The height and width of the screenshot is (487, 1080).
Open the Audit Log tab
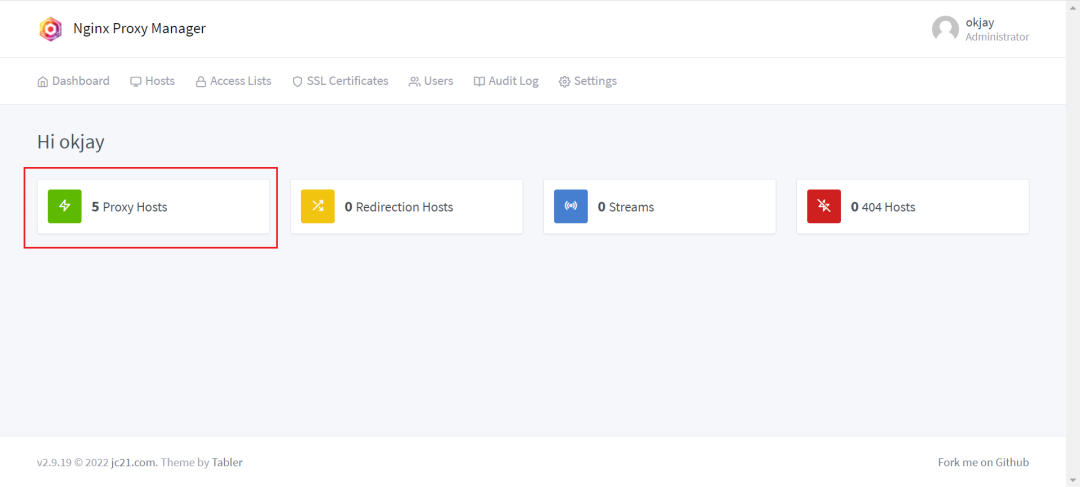506,81
